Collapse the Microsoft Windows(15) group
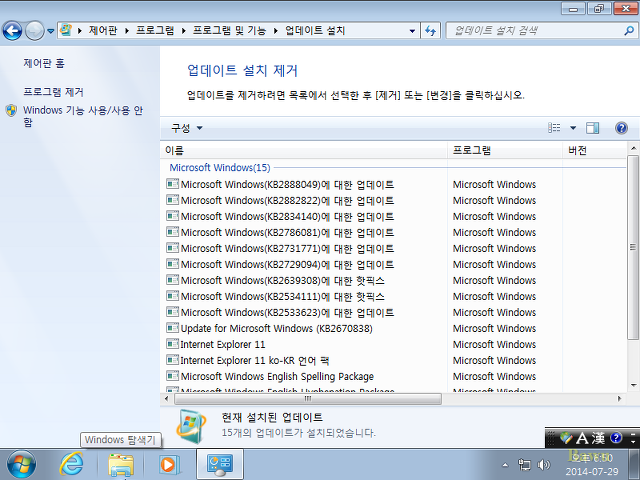The image size is (640, 480). click(220, 167)
